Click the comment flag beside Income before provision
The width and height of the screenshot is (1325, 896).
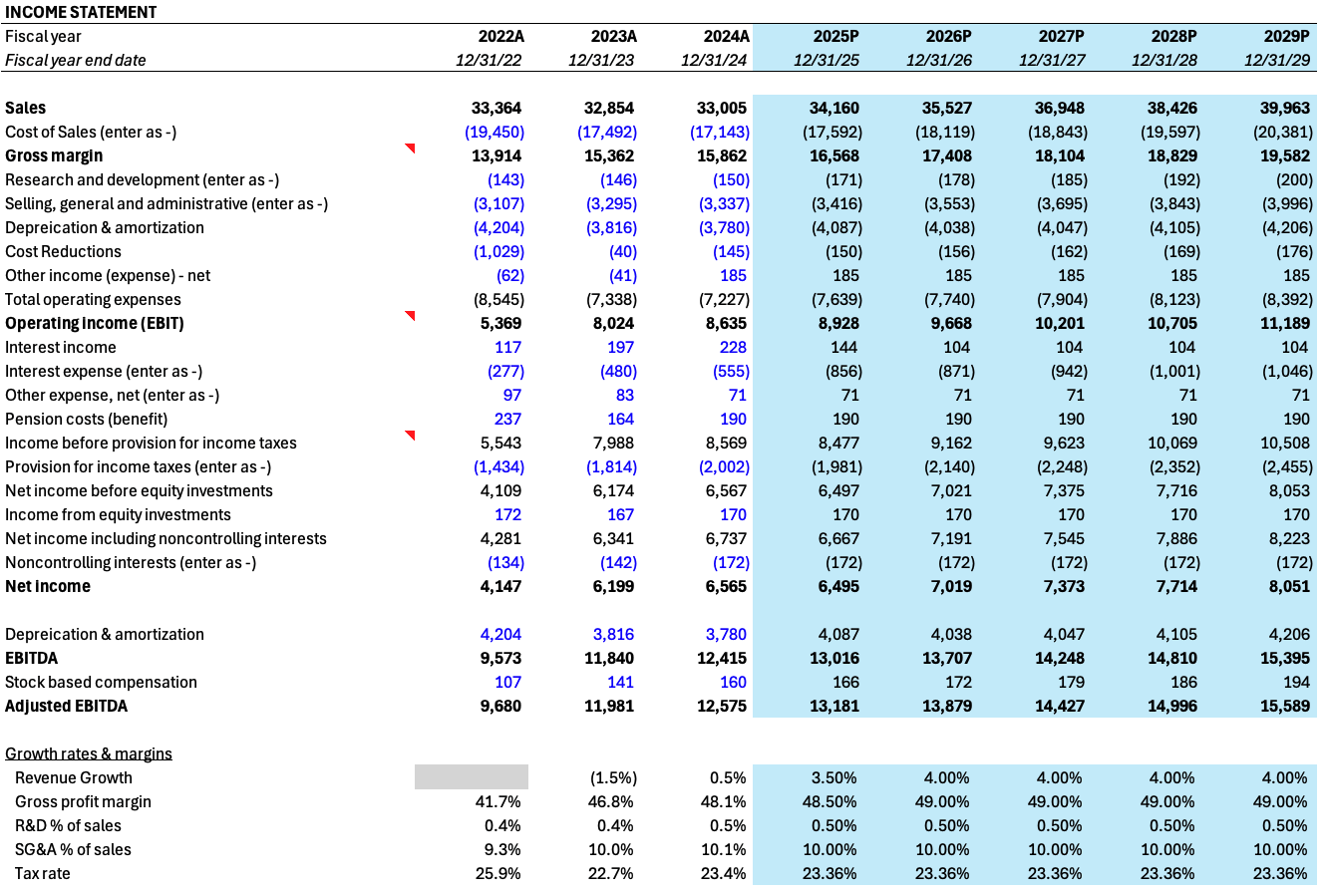(x=410, y=436)
